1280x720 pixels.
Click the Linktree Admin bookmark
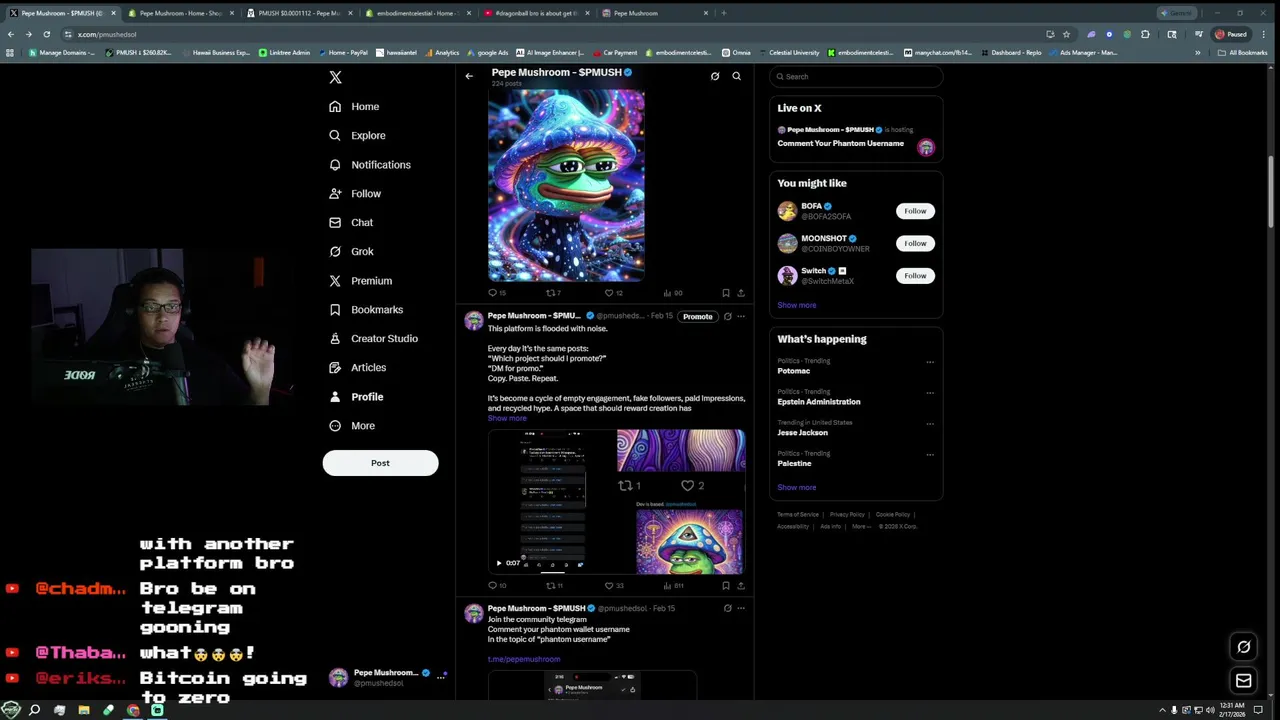pos(285,52)
